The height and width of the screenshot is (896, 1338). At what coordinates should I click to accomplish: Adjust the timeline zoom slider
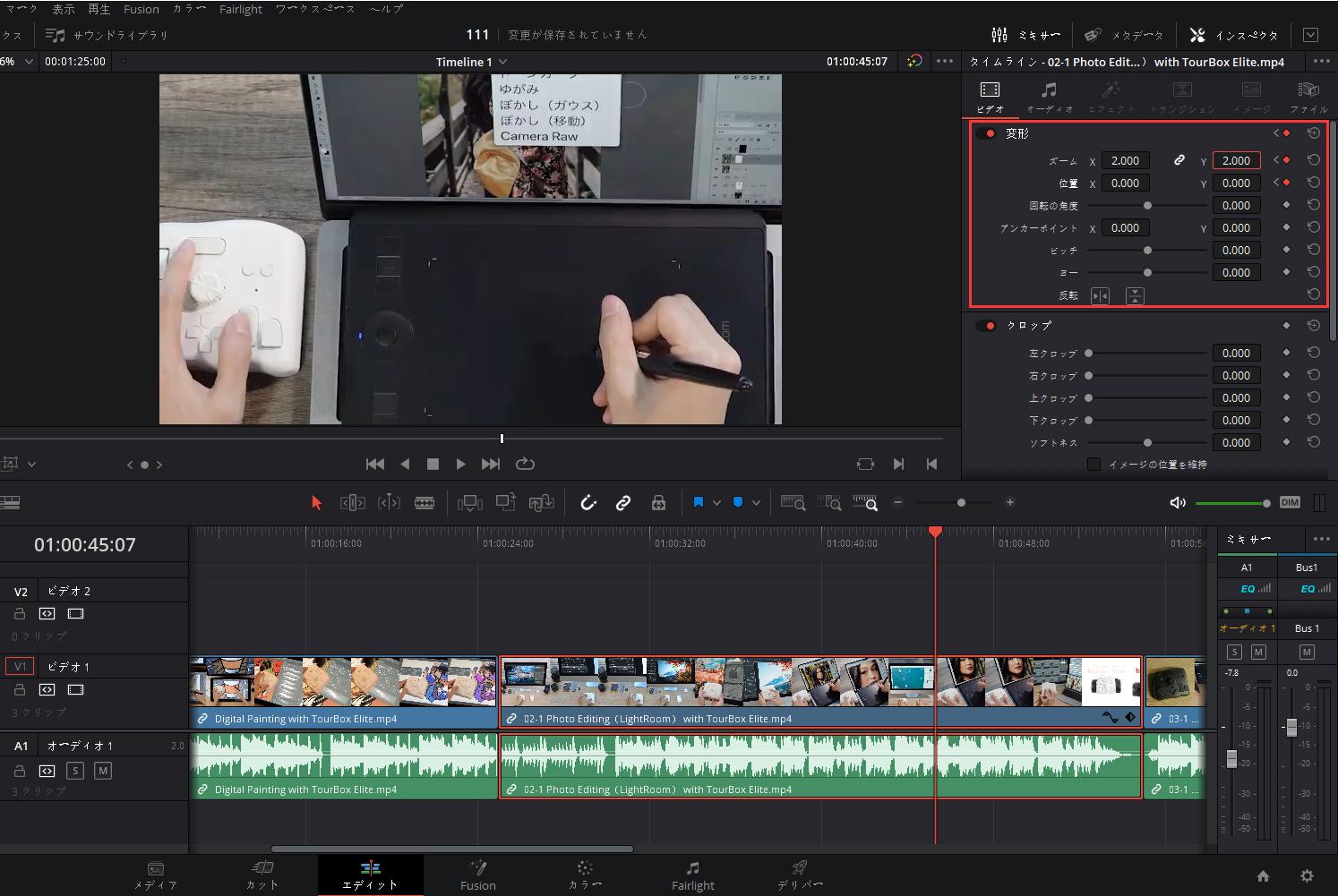pyautogui.click(x=961, y=502)
